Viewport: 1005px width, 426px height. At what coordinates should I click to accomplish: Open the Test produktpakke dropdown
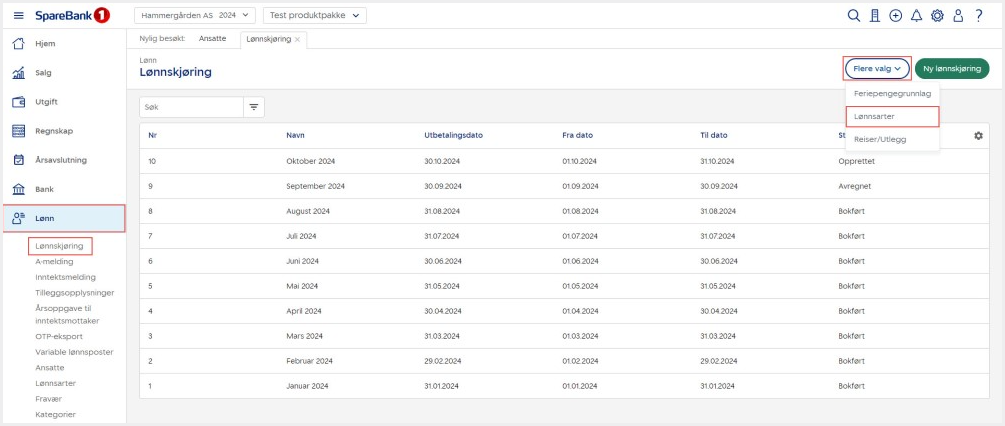[314, 16]
